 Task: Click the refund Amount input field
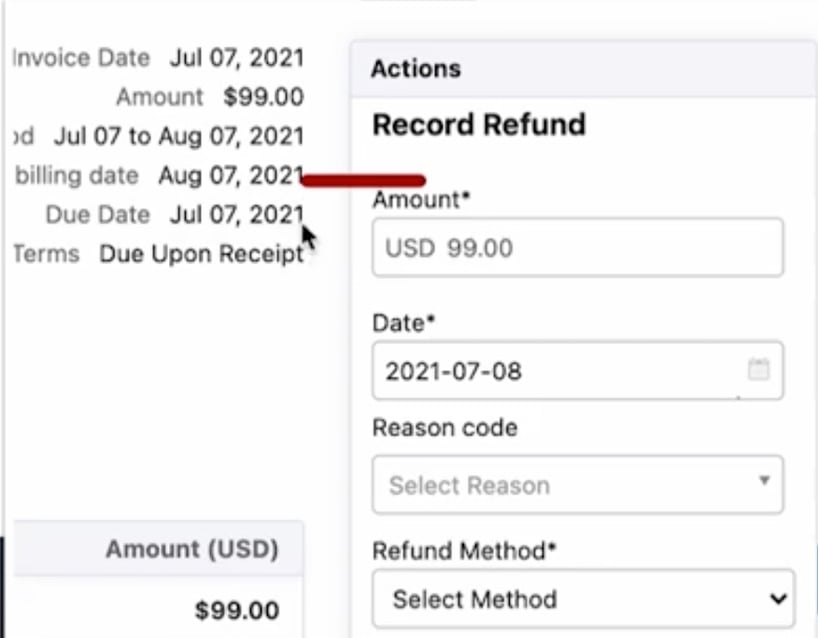click(577, 248)
